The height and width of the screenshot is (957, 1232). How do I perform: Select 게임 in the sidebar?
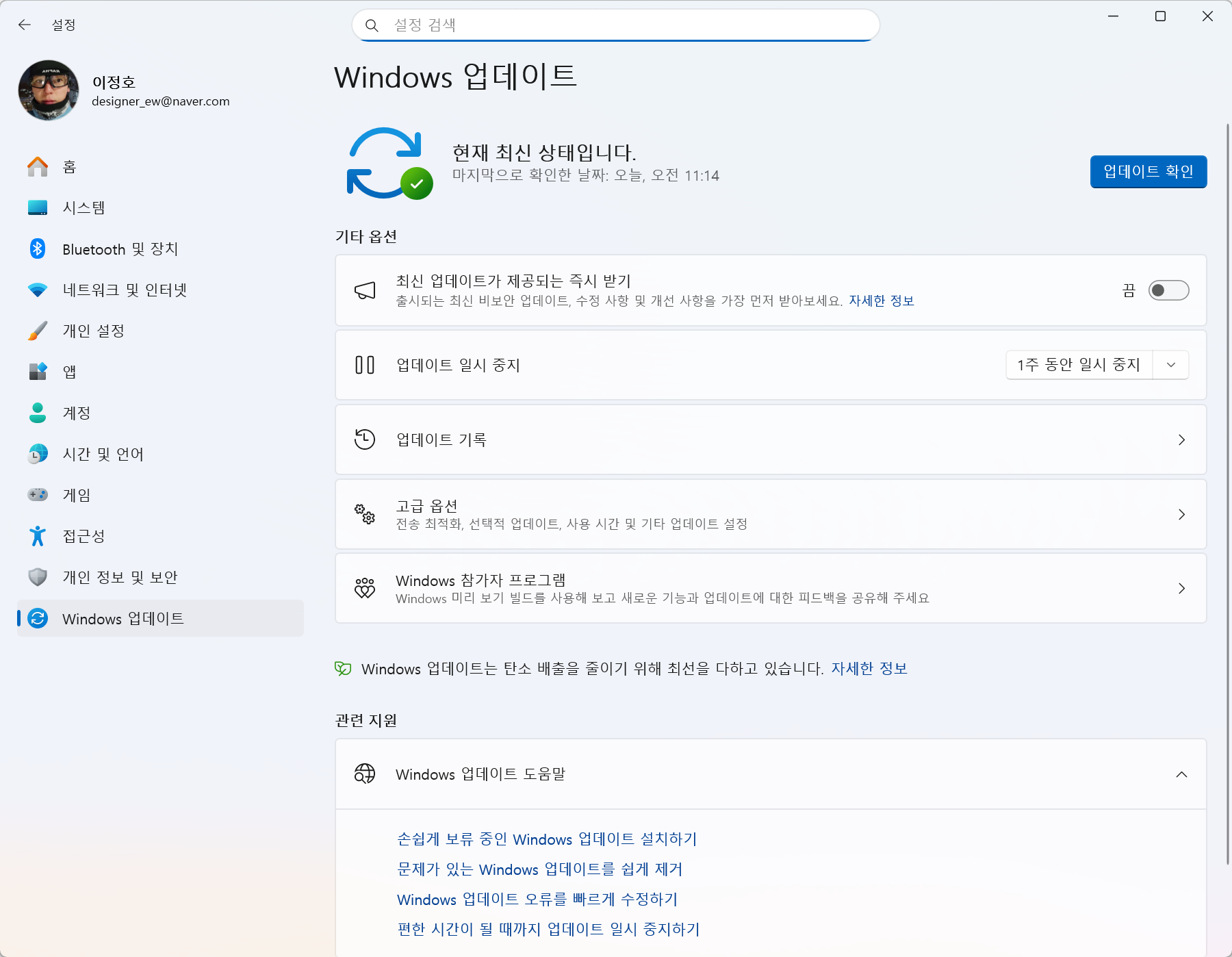click(x=160, y=495)
